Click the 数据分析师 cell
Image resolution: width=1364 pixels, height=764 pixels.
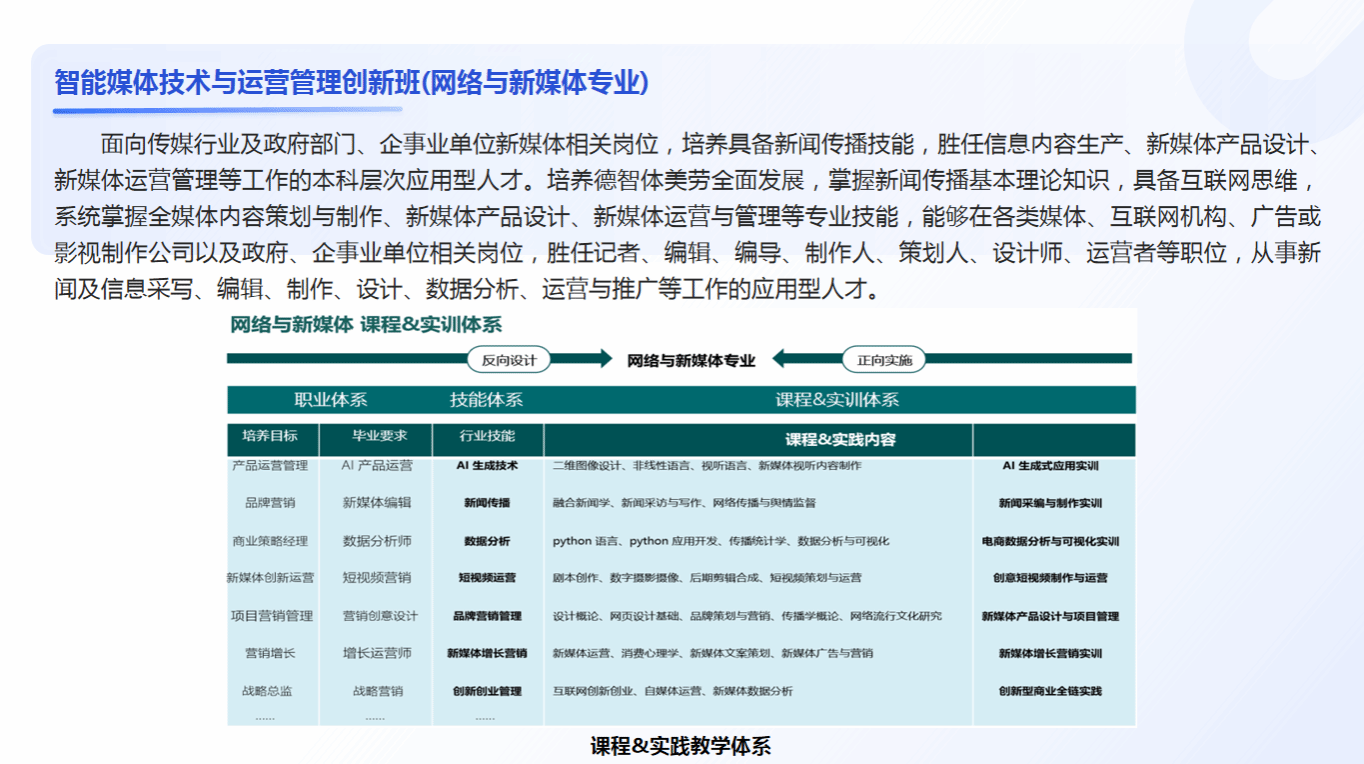[377, 541]
